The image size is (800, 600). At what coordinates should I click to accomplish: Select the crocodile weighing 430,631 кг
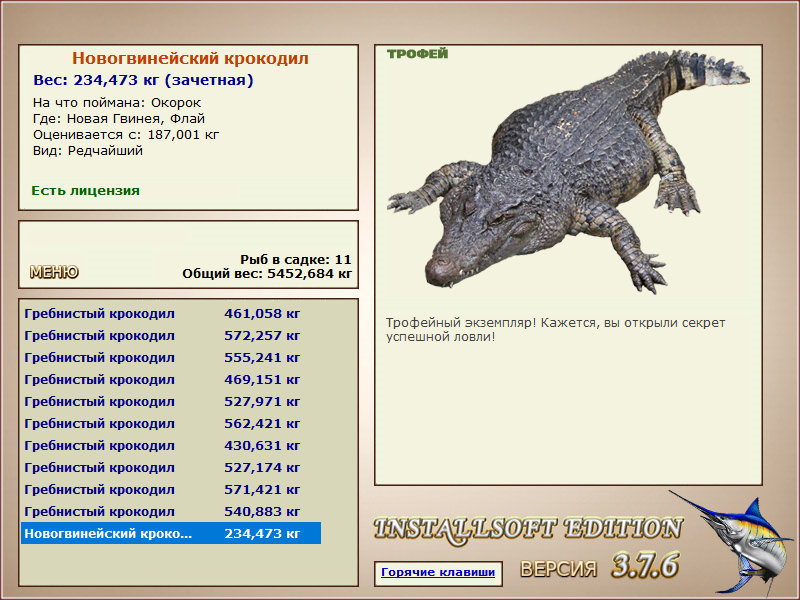pyautogui.click(x=171, y=445)
